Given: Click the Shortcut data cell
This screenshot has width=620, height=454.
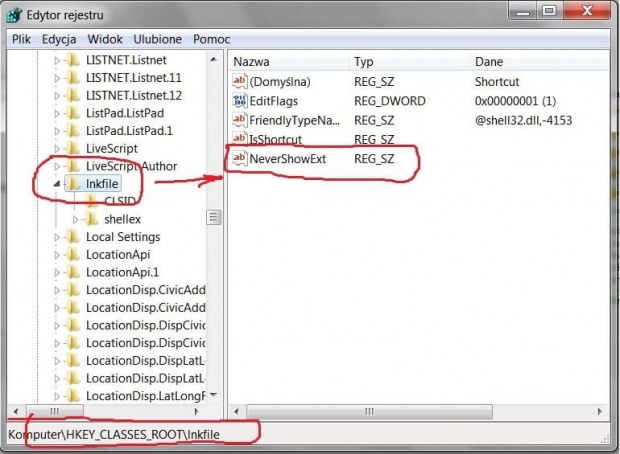Looking at the screenshot, I should tap(497, 81).
